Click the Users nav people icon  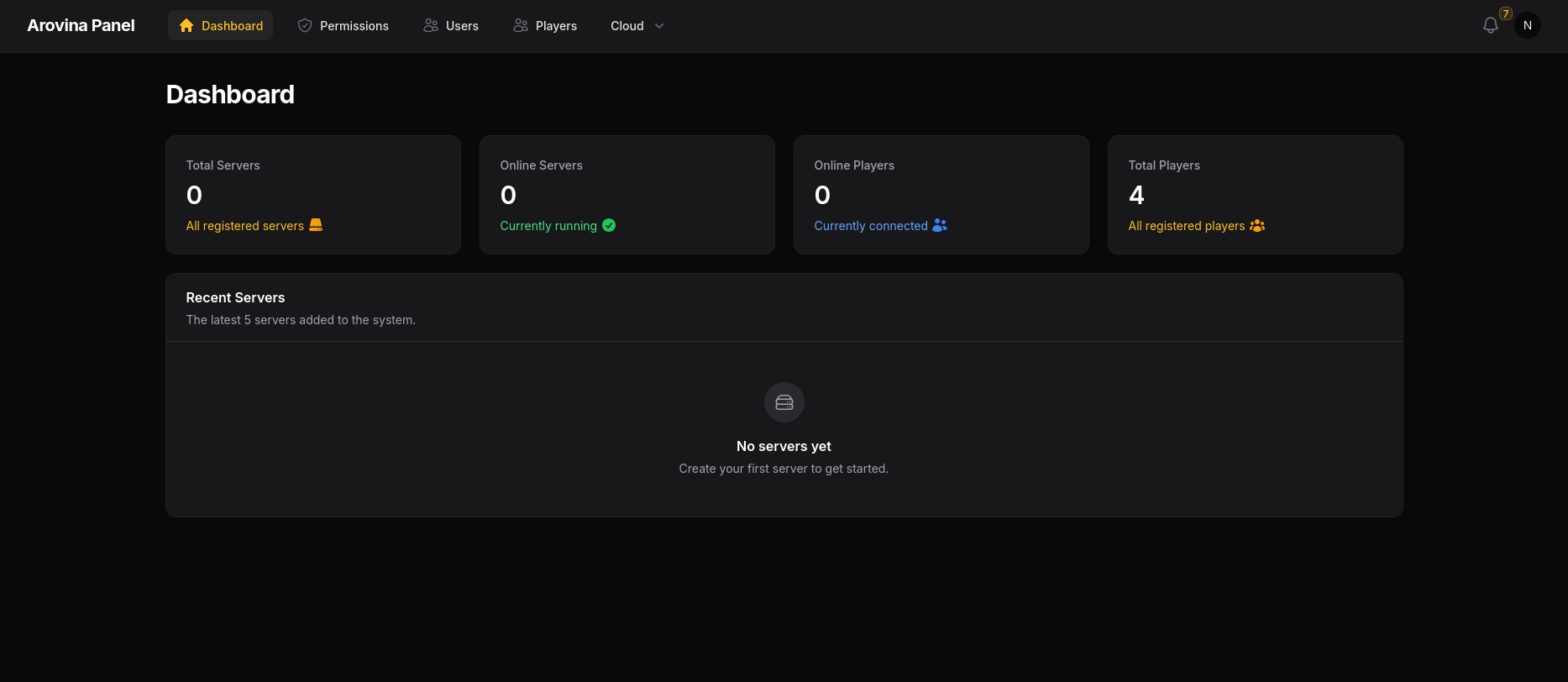431,26
